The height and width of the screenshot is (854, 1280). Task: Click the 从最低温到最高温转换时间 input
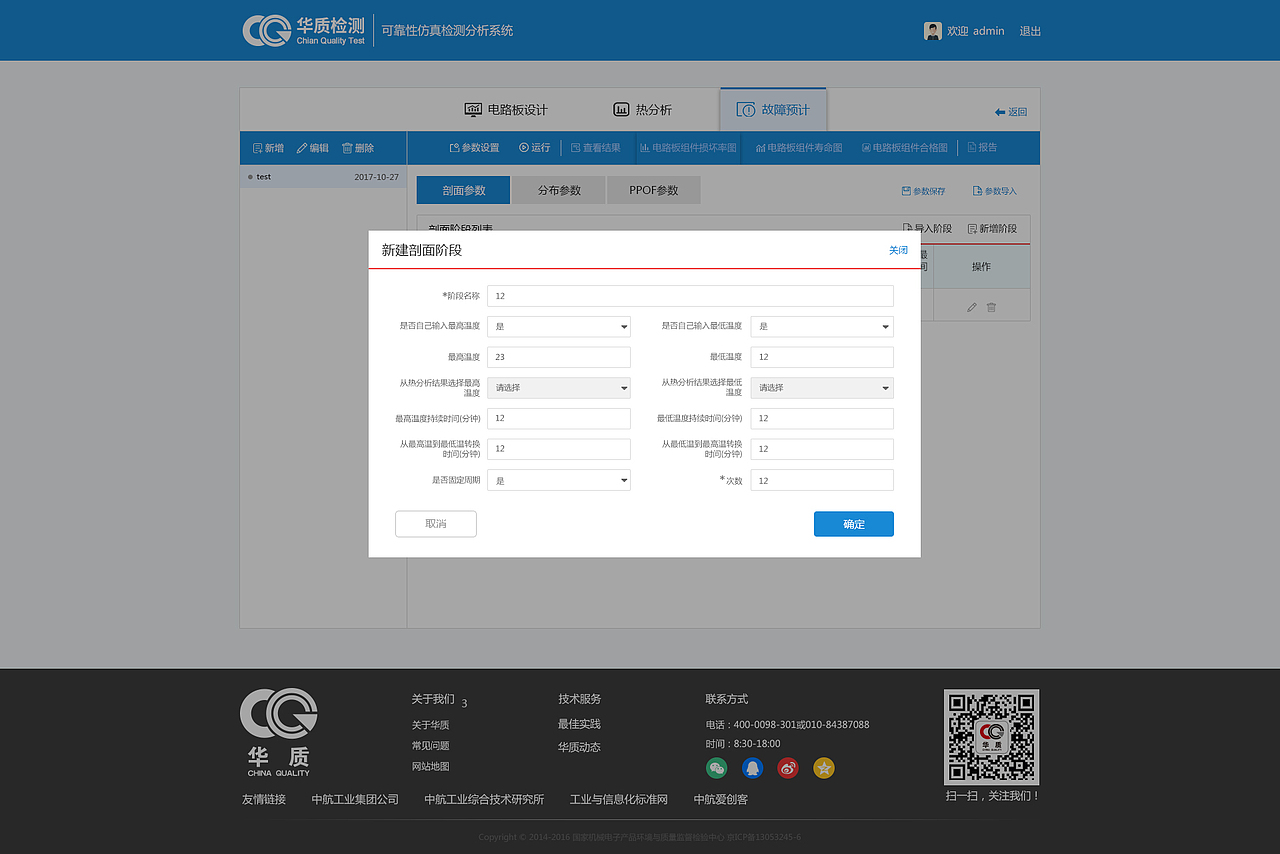pos(822,449)
